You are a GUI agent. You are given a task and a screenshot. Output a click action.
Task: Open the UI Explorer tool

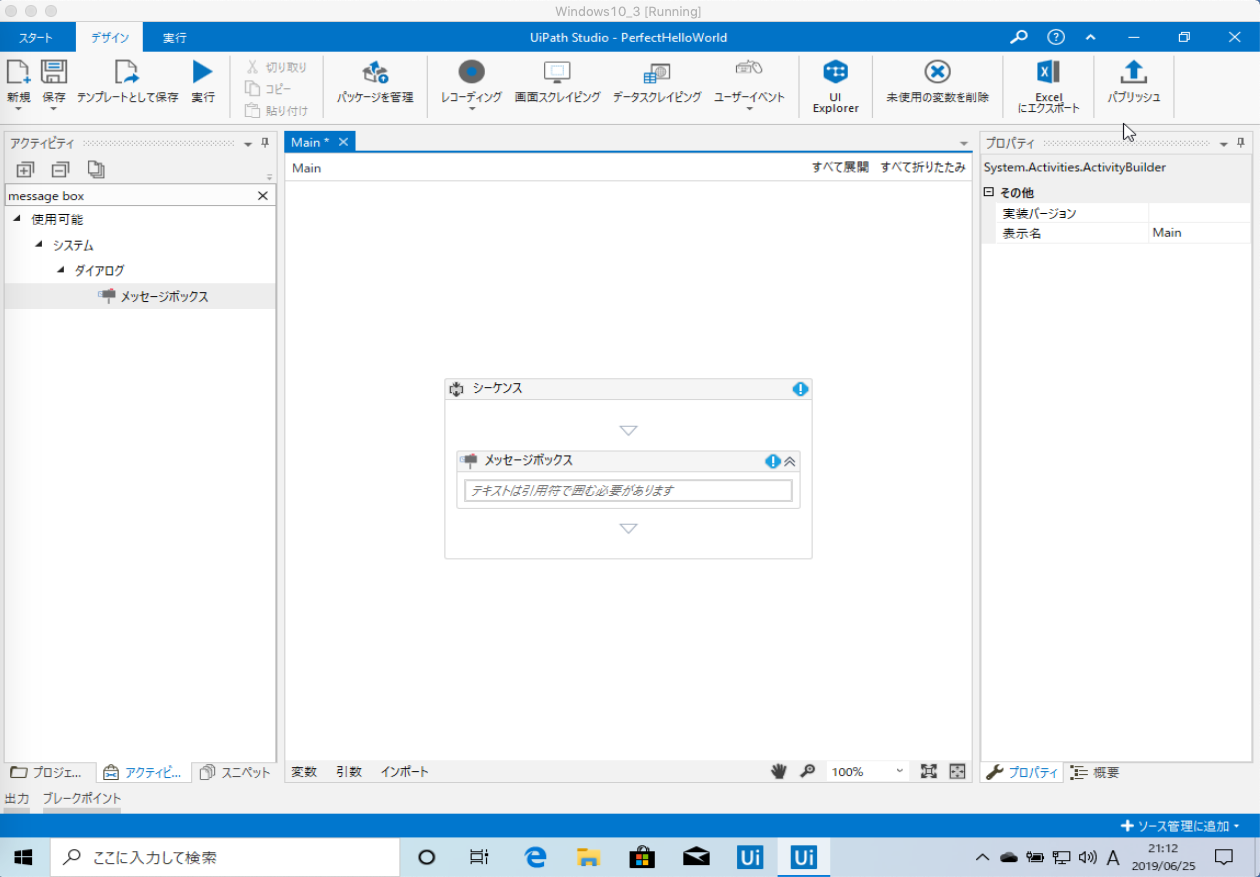(835, 73)
